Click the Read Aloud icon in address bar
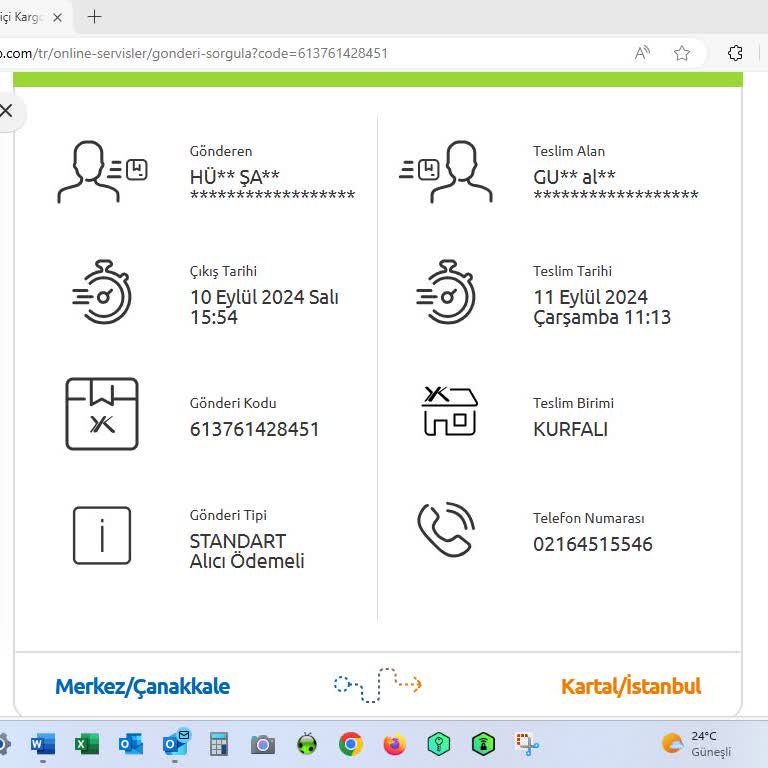 [642, 53]
